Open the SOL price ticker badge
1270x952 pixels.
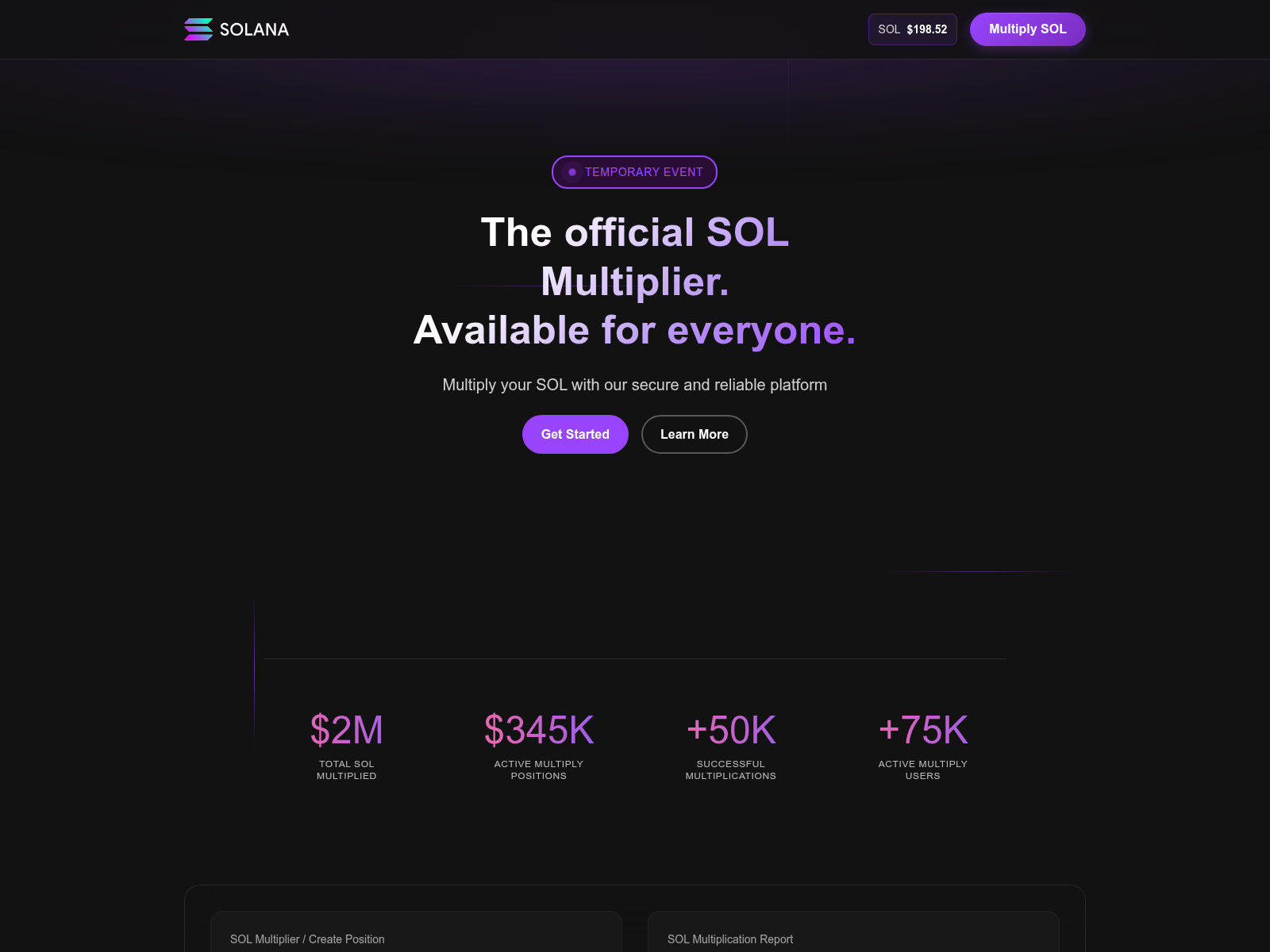tap(912, 29)
